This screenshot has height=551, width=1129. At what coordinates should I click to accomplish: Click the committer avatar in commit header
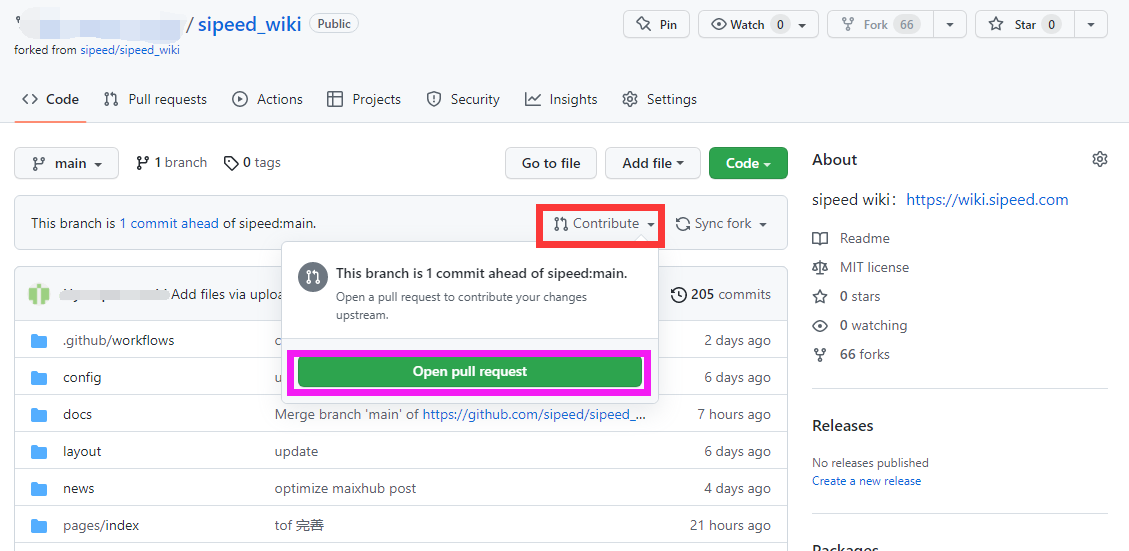(x=39, y=294)
